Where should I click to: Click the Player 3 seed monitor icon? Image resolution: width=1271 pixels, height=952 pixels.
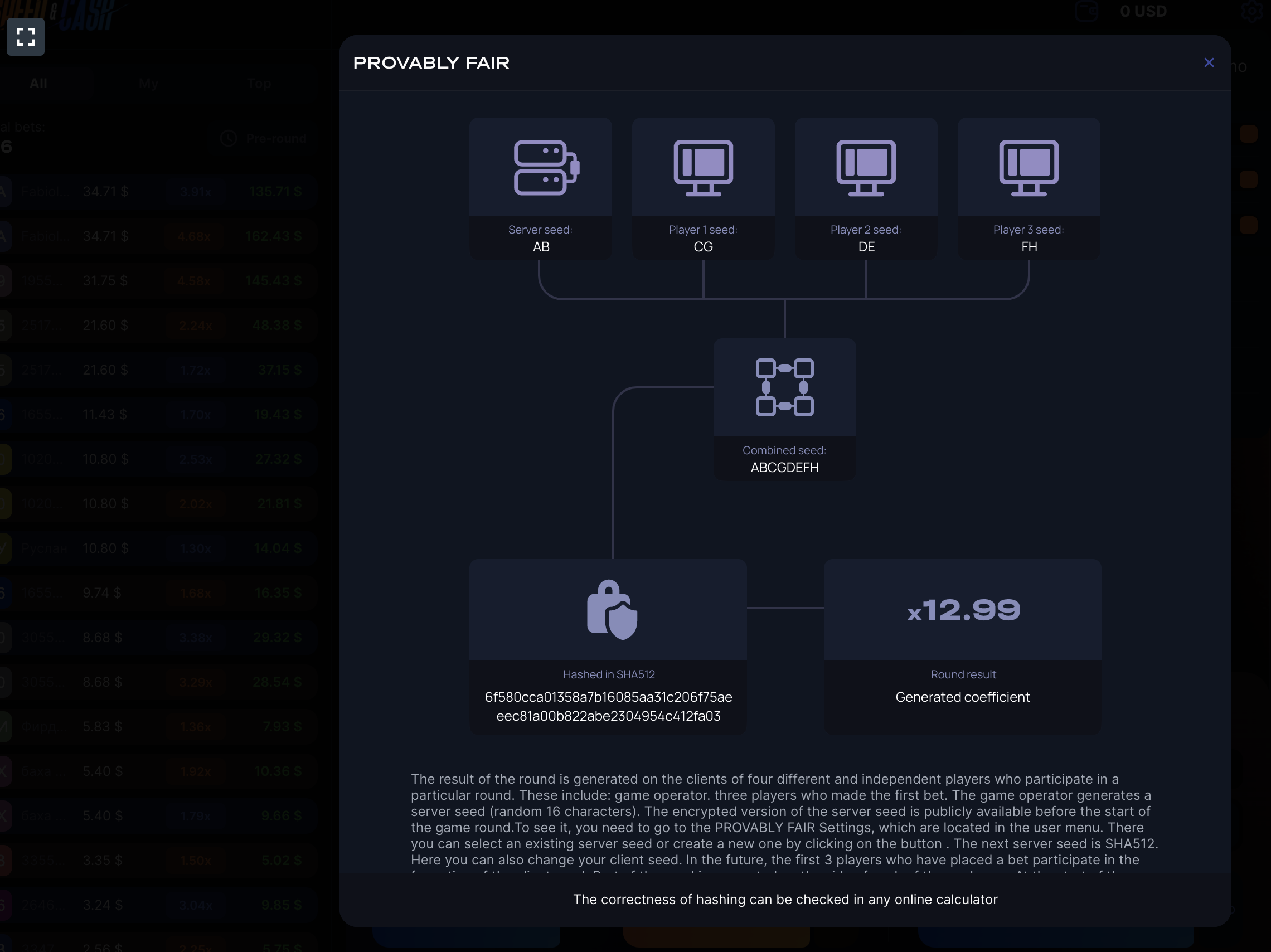point(1029,168)
